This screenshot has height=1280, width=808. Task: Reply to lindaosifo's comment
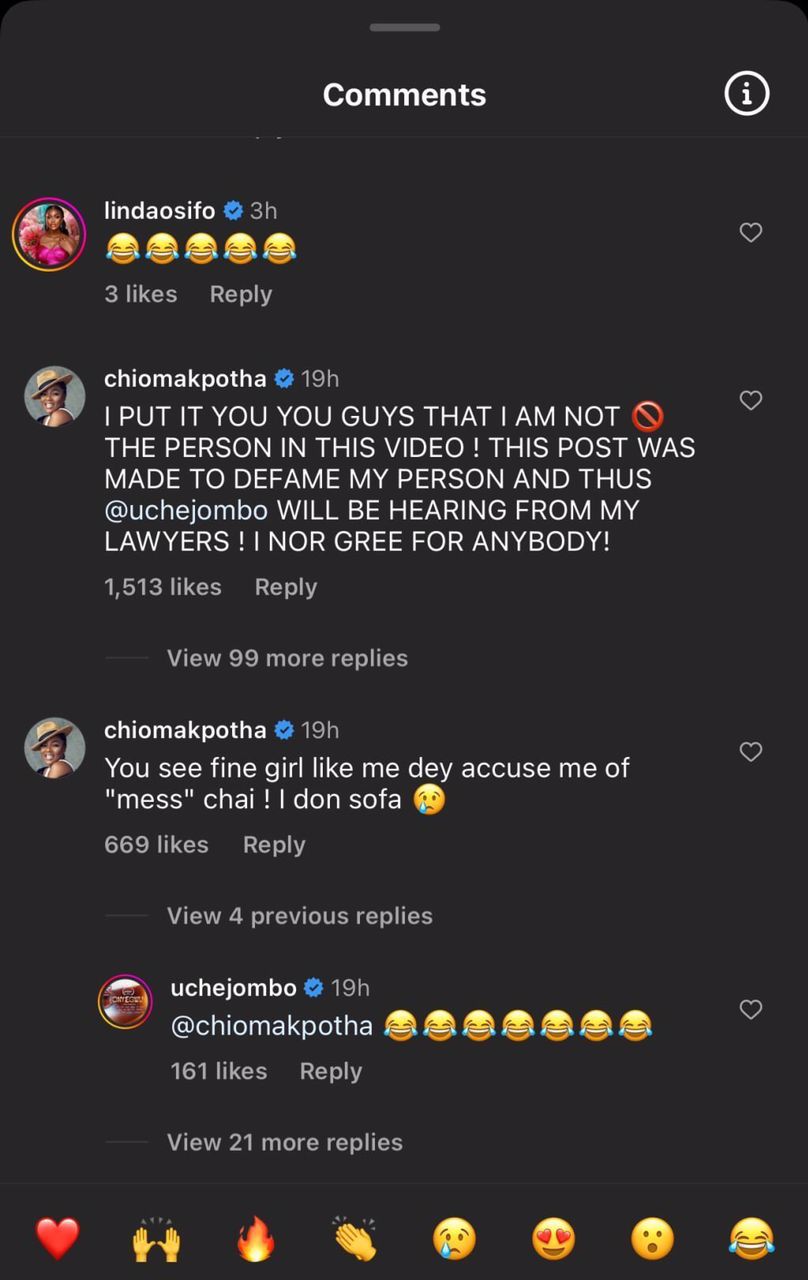pyautogui.click(x=241, y=294)
